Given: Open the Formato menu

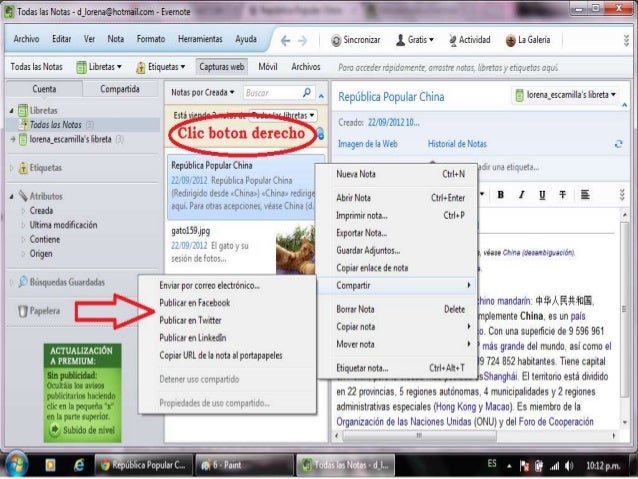Looking at the screenshot, I should coord(151,39).
